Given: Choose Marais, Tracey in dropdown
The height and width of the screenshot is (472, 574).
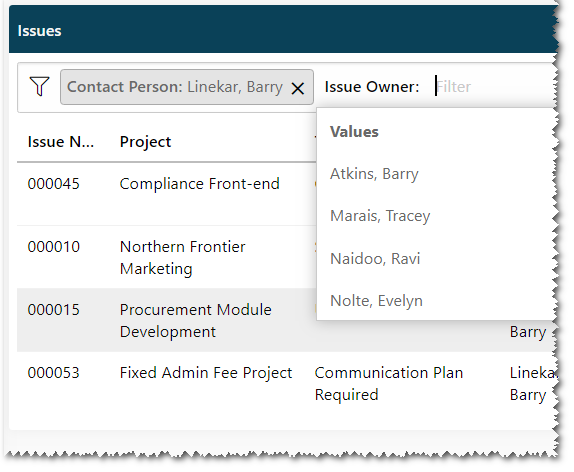Looking at the screenshot, I should point(380,216).
